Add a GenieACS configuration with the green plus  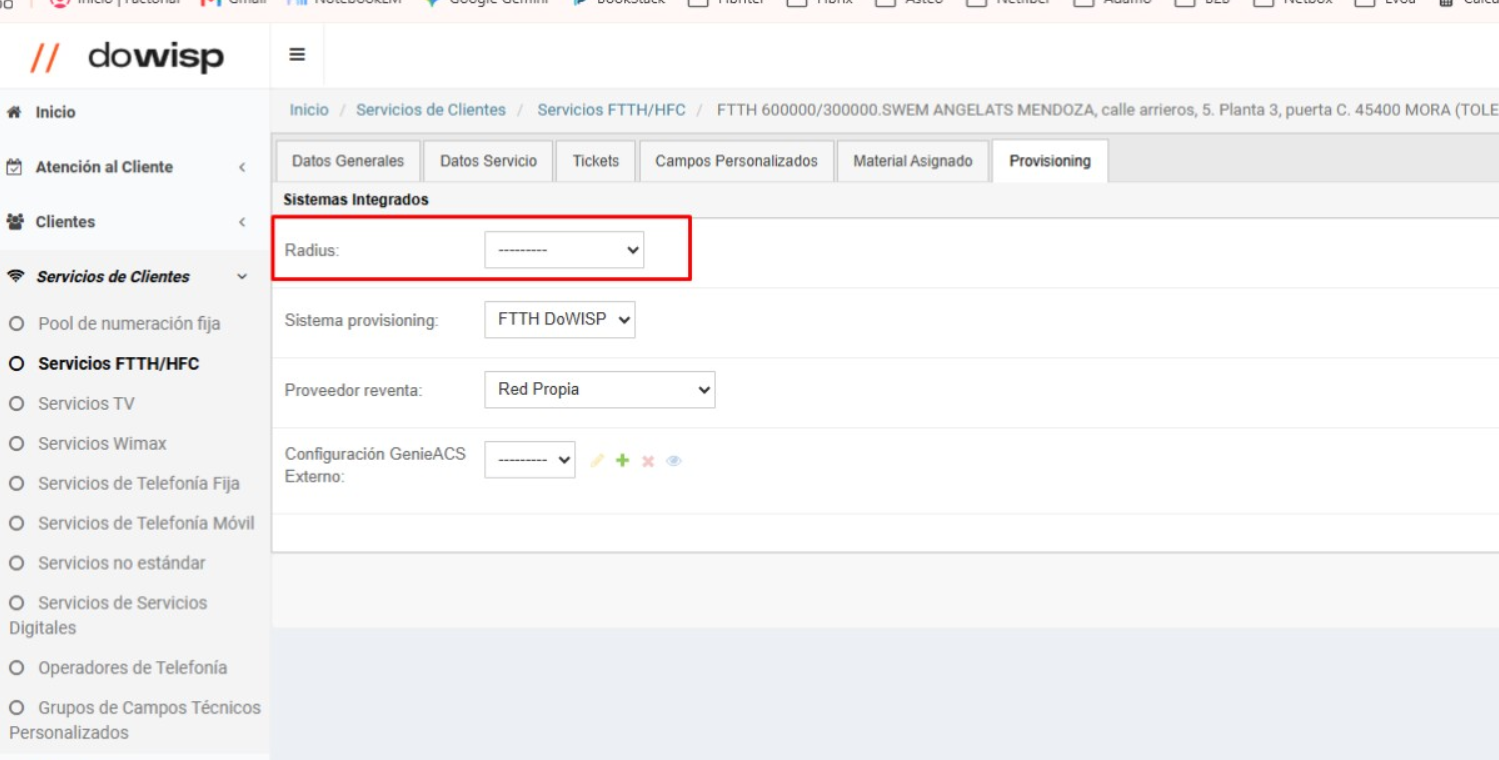click(x=622, y=461)
